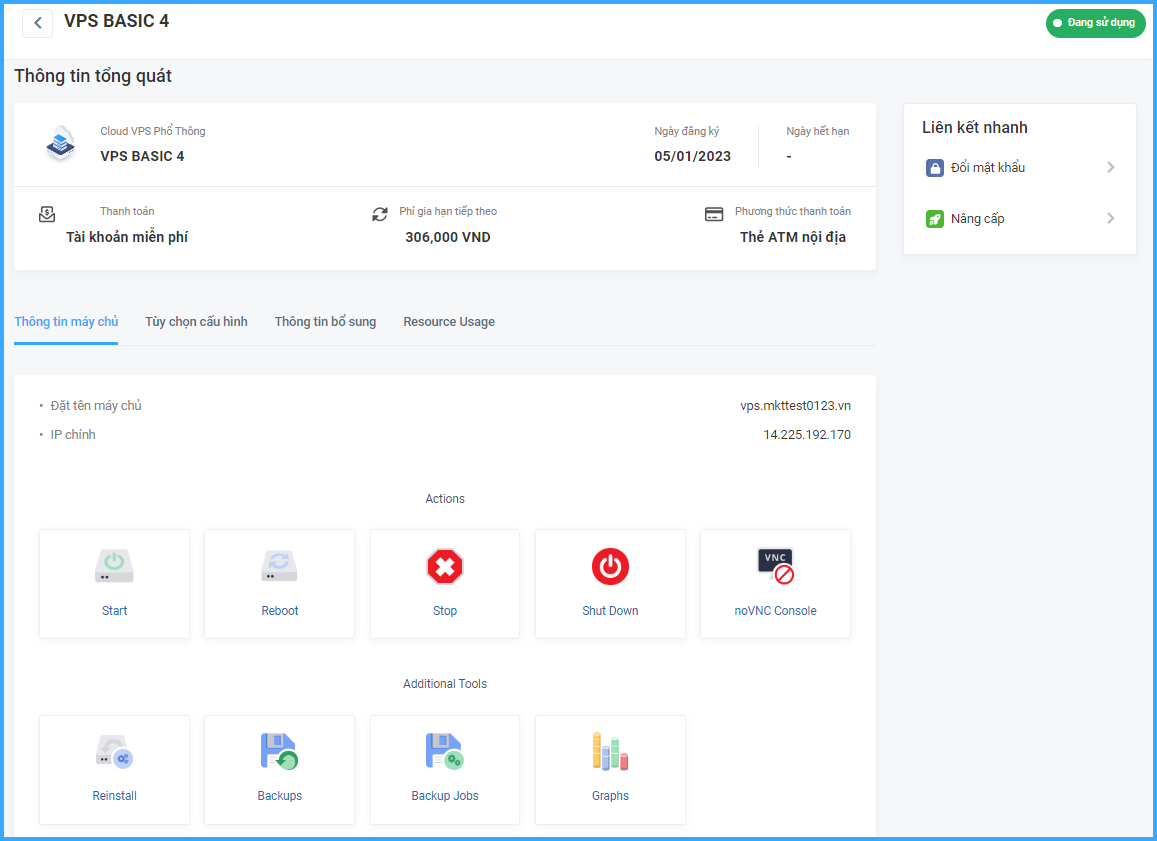The image size is (1157, 841).
Task: Click the Backups floppy disk icon
Action: coord(280,752)
